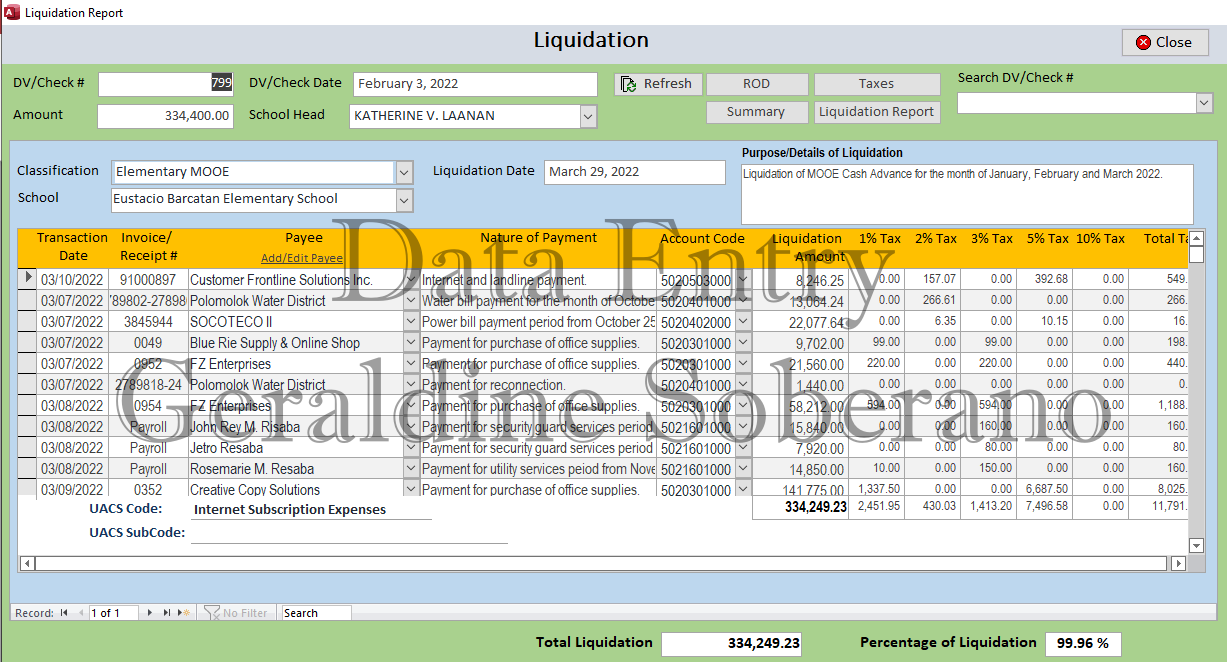Click the No Filter indicator

point(236,613)
